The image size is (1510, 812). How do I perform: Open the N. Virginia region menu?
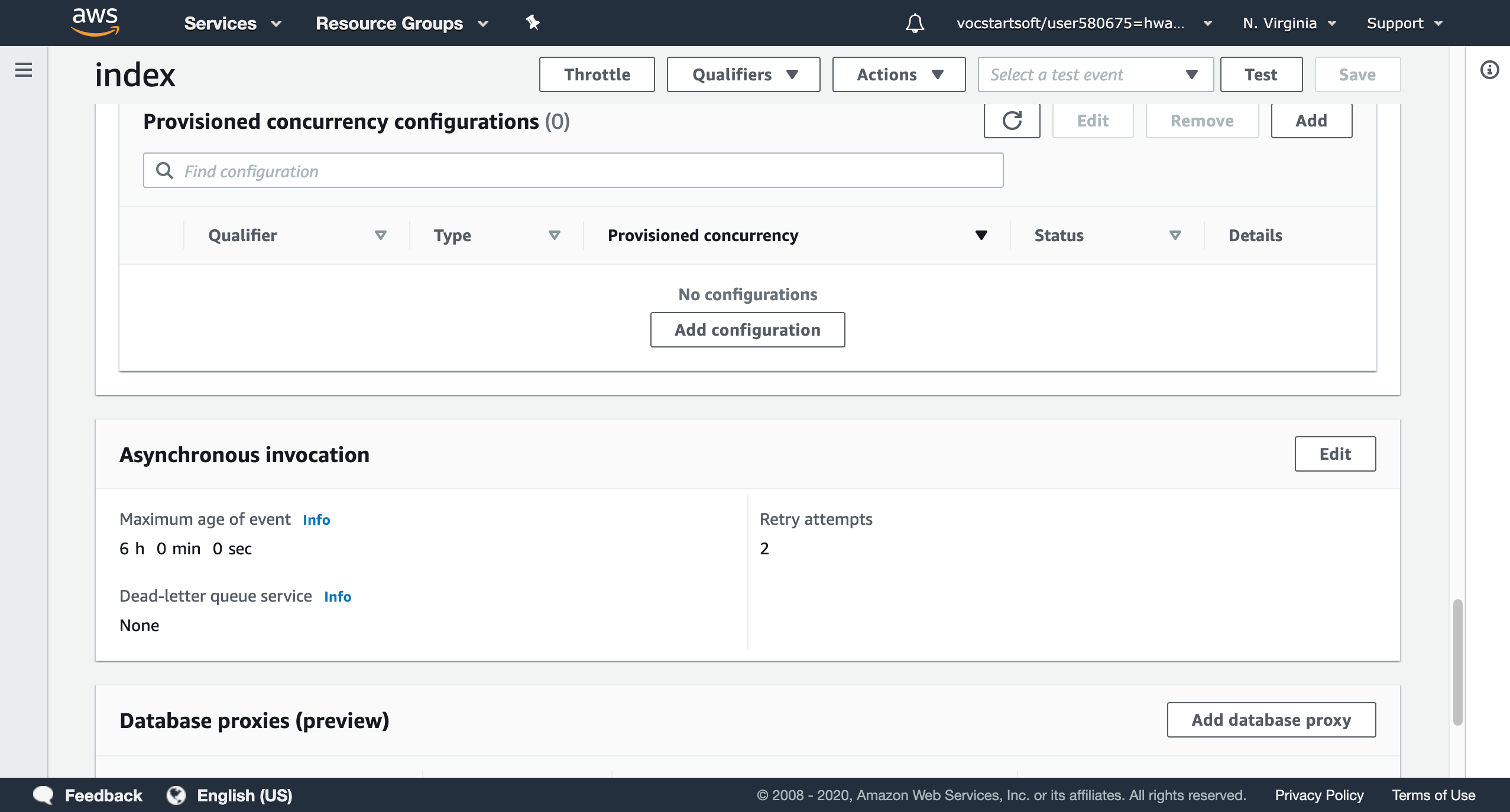pos(1289,23)
